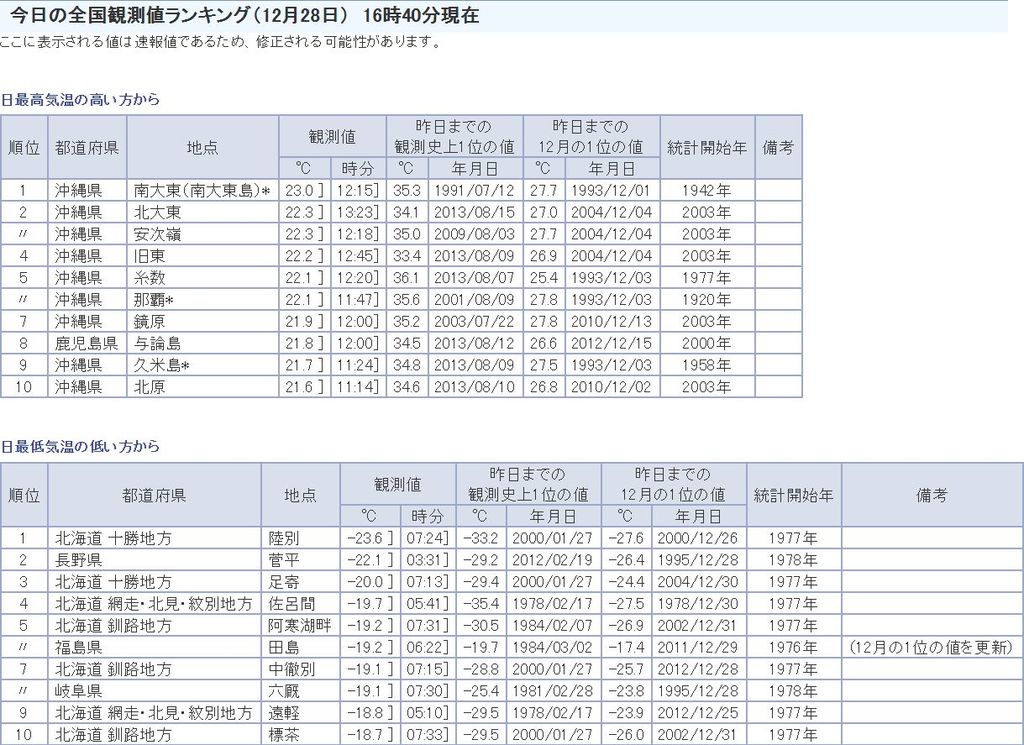Image resolution: width=1024 pixels, height=745 pixels.
Task: Click the 長野県 prefecture cell
Action: [x=79, y=560]
